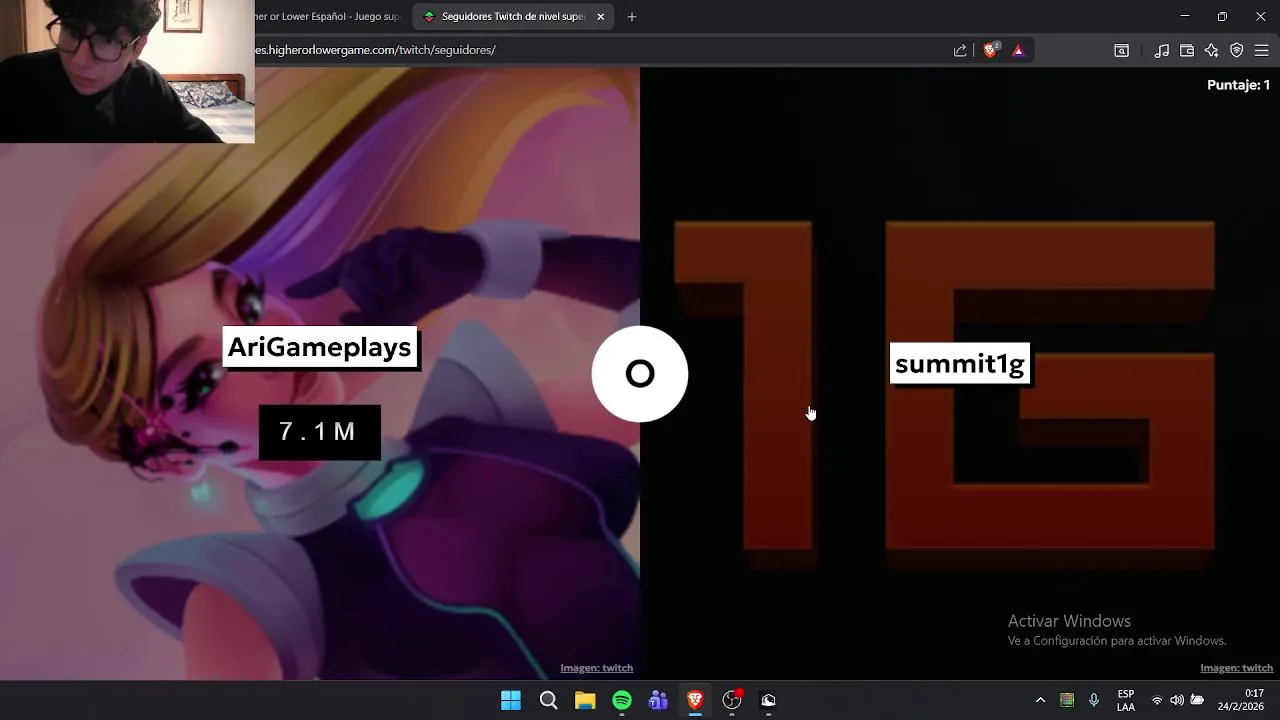Open the Brave Wallet icon

point(1187,50)
